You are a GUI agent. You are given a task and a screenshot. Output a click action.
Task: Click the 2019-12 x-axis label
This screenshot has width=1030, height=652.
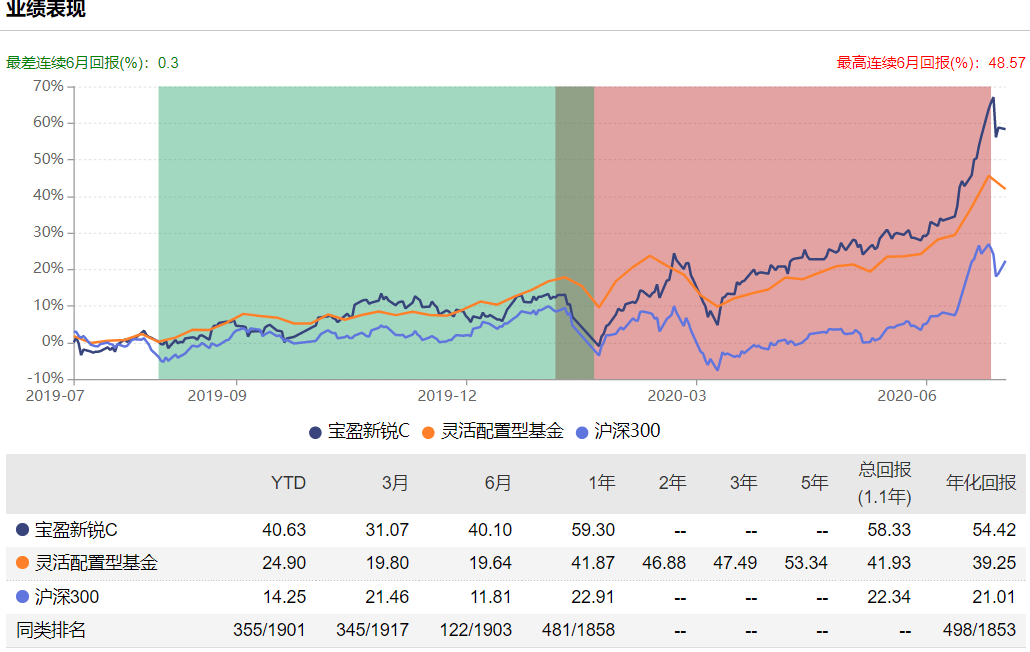point(447,396)
